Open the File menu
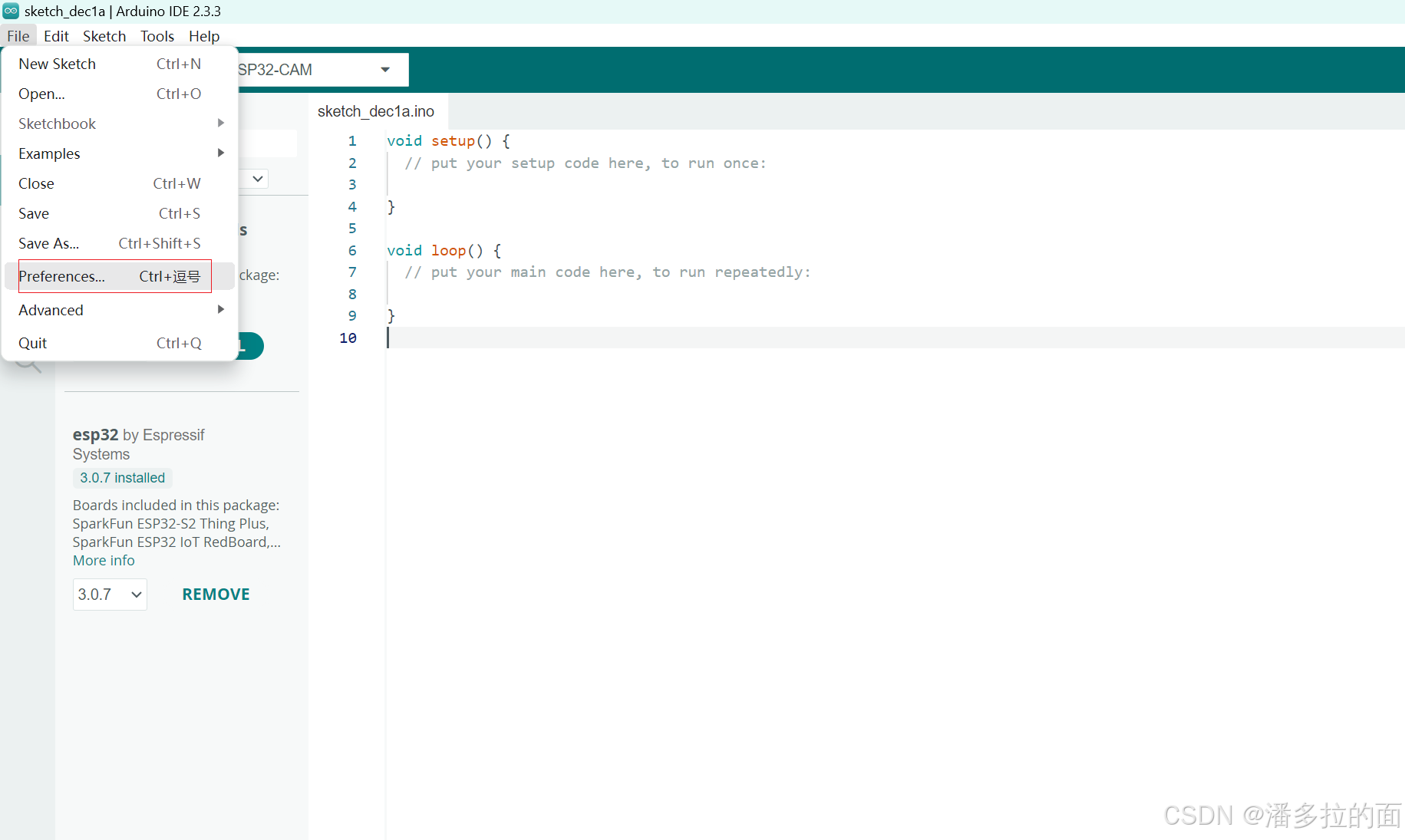Viewport: 1405px width, 840px height. pos(18,36)
